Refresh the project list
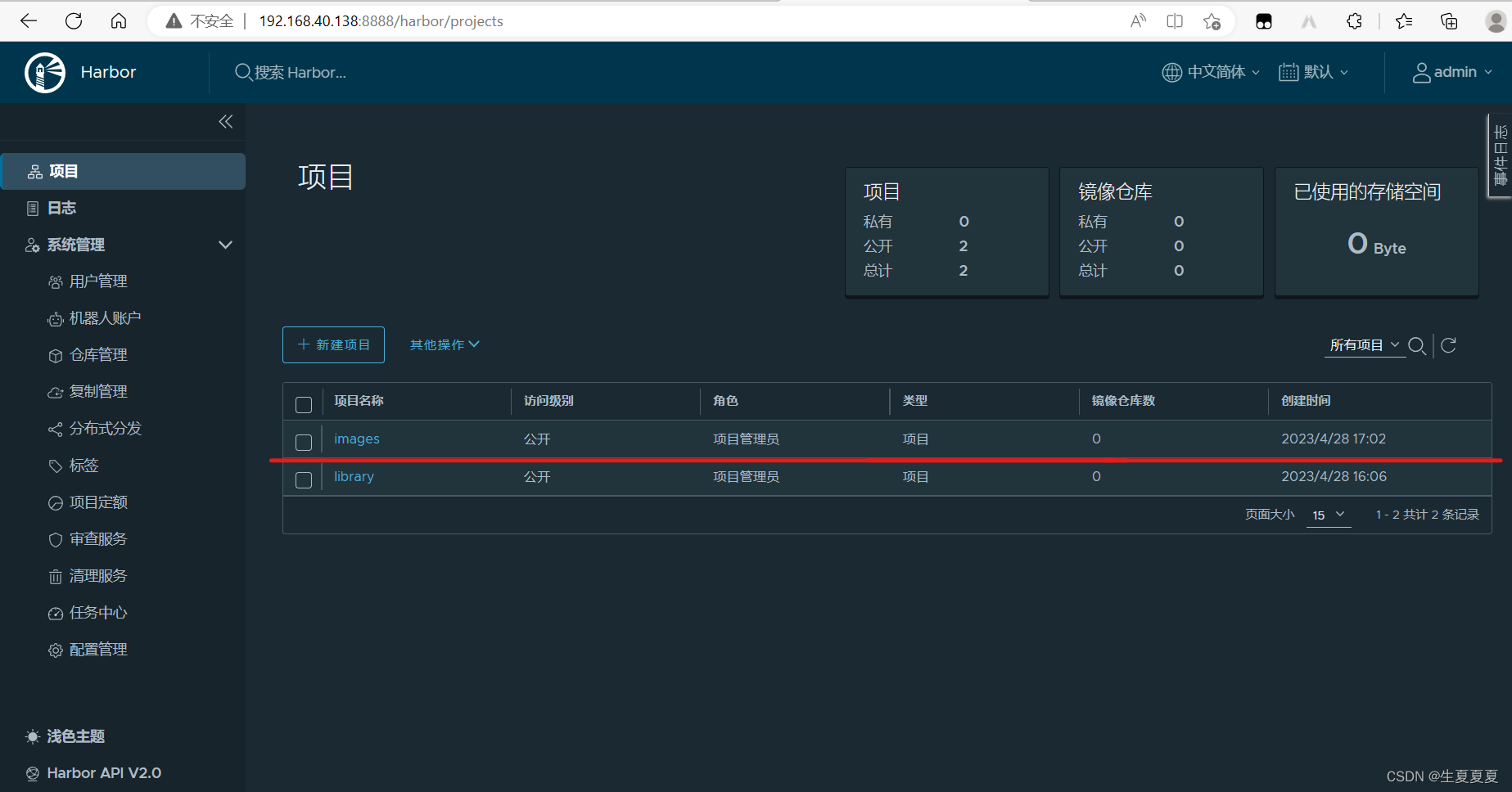Viewport: 1512px width, 792px height. [1448, 344]
